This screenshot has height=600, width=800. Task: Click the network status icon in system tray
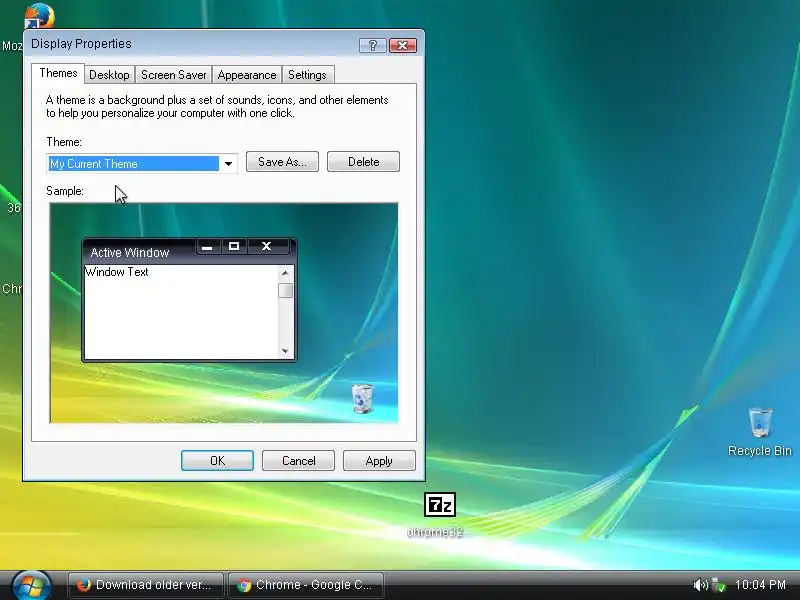(x=719, y=585)
